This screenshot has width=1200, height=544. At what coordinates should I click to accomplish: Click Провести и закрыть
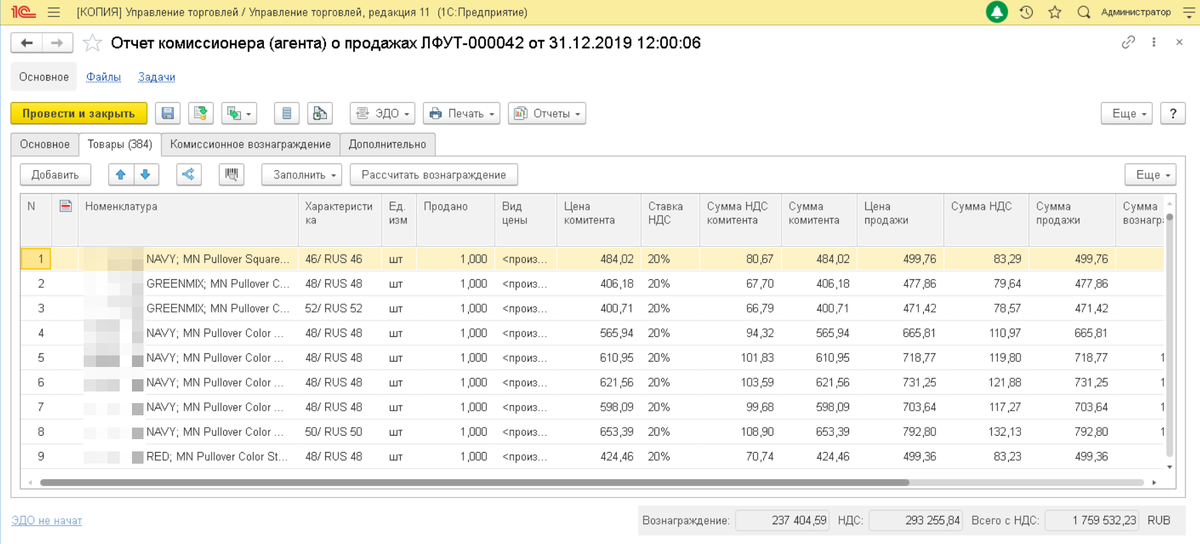point(79,113)
